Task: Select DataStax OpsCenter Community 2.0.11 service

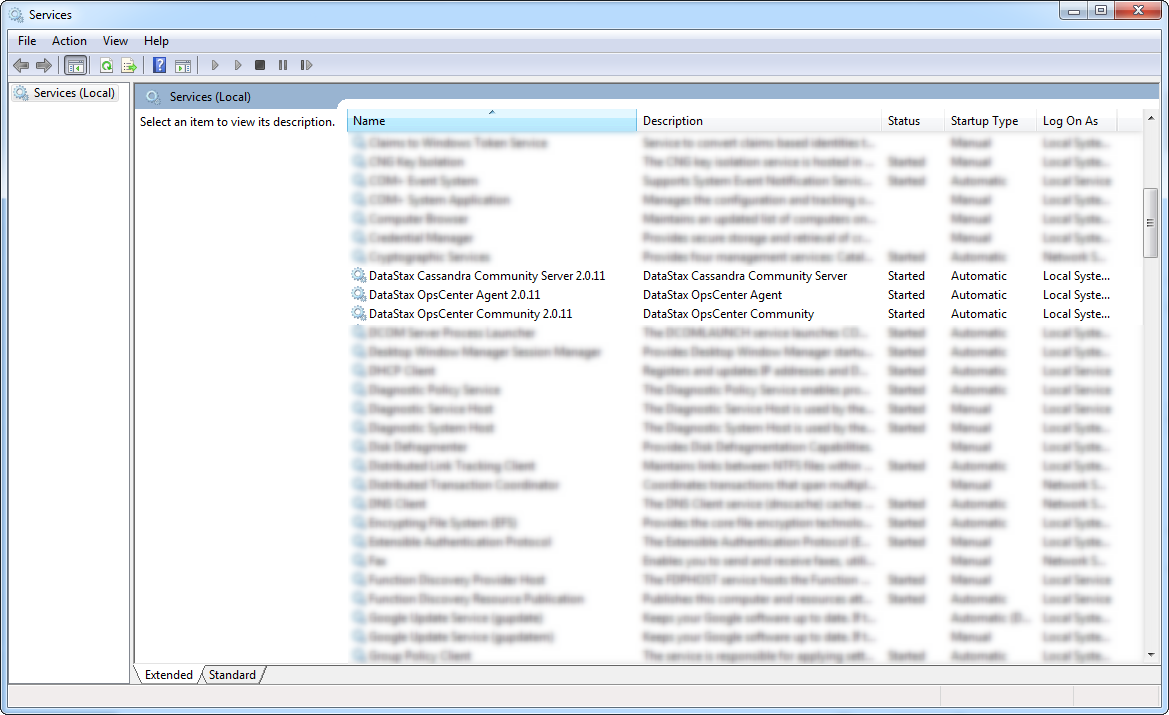Action: pos(470,314)
